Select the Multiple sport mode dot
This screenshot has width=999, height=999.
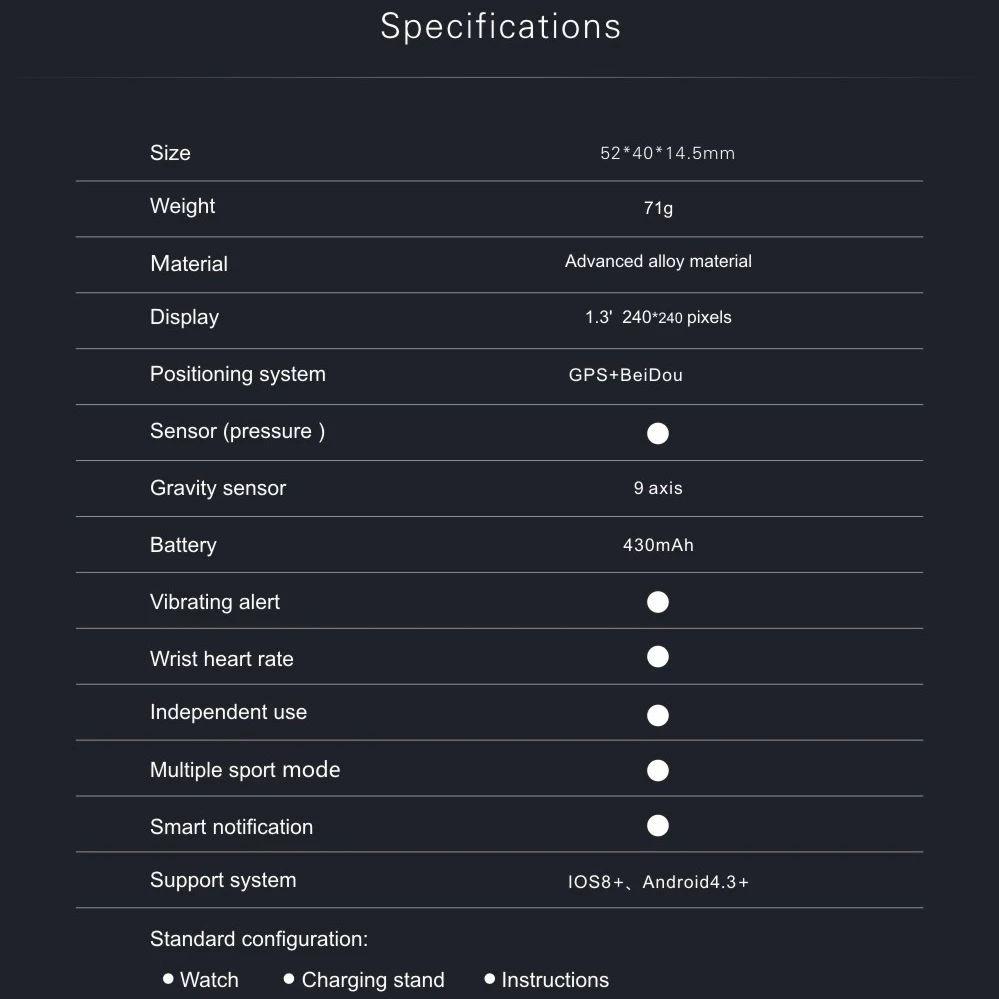(x=658, y=770)
